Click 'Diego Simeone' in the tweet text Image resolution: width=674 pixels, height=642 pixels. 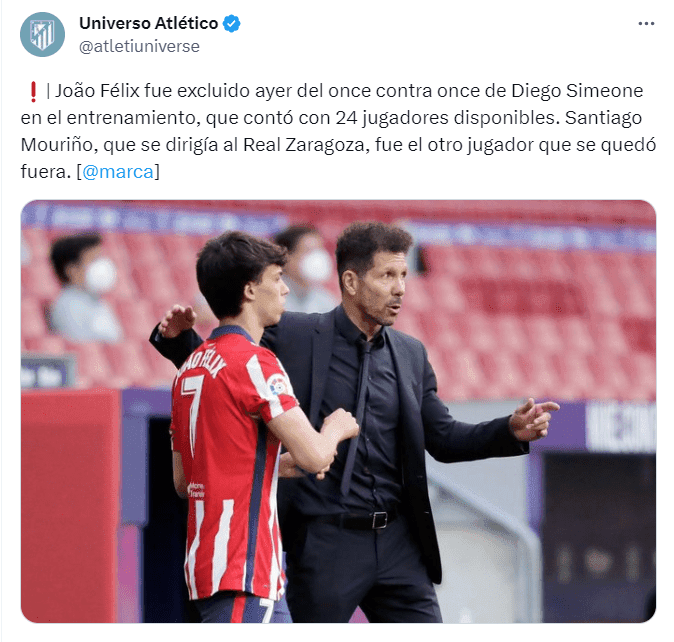click(x=577, y=91)
